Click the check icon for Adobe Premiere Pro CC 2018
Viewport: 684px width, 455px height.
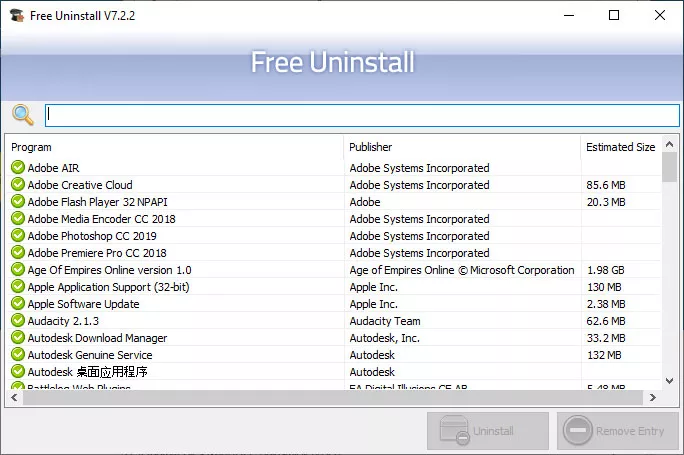pos(18,252)
